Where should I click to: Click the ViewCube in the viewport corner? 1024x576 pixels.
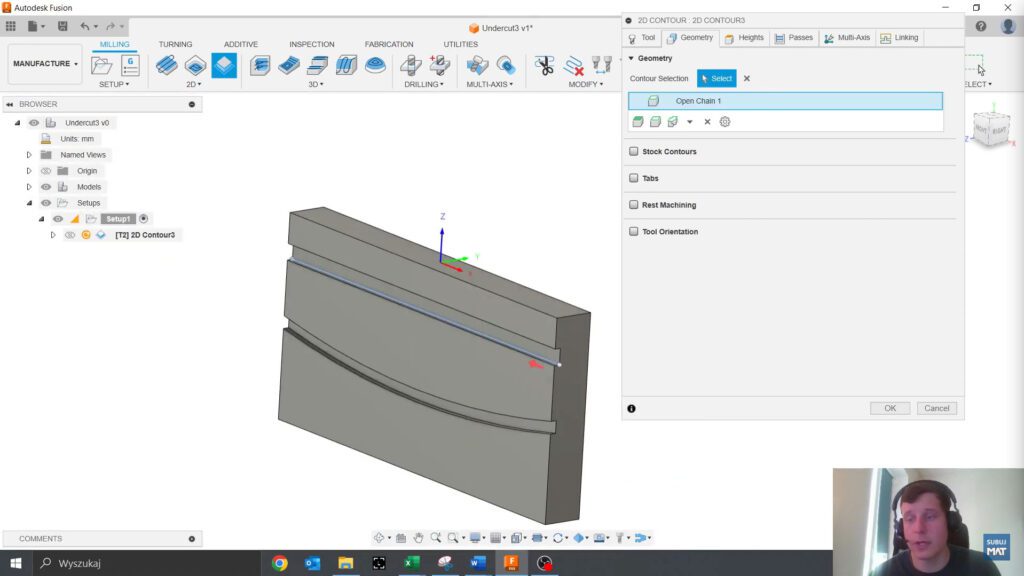point(992,130)
